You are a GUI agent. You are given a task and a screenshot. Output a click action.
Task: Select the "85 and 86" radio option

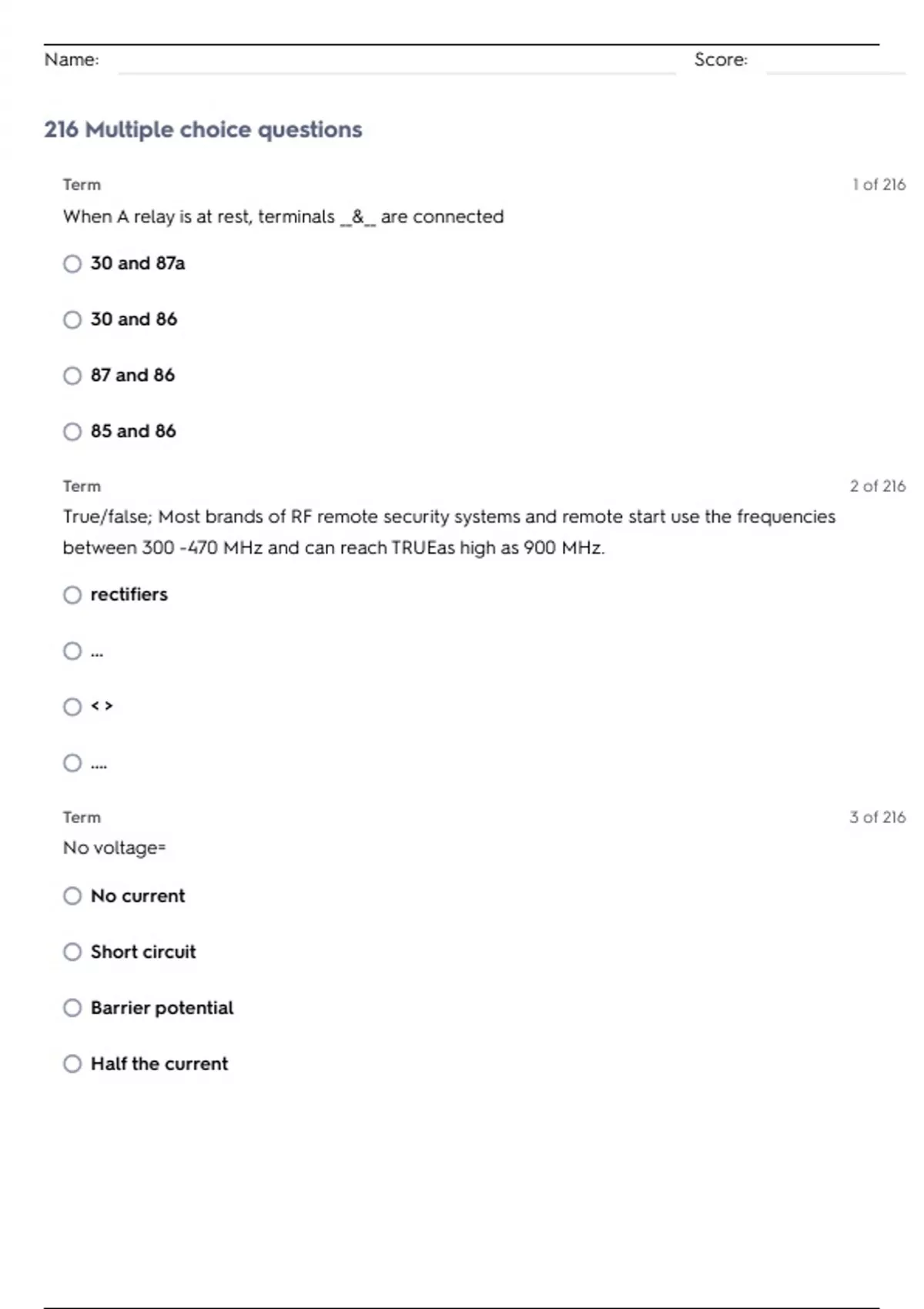(72, 431)
